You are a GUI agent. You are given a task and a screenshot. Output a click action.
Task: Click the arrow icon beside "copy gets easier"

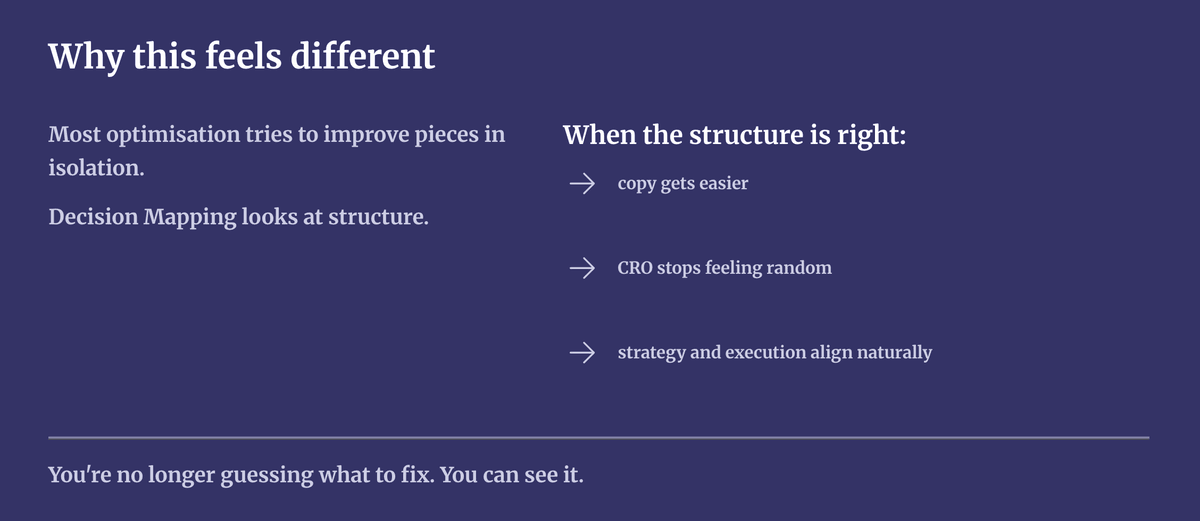pos(582,184)
